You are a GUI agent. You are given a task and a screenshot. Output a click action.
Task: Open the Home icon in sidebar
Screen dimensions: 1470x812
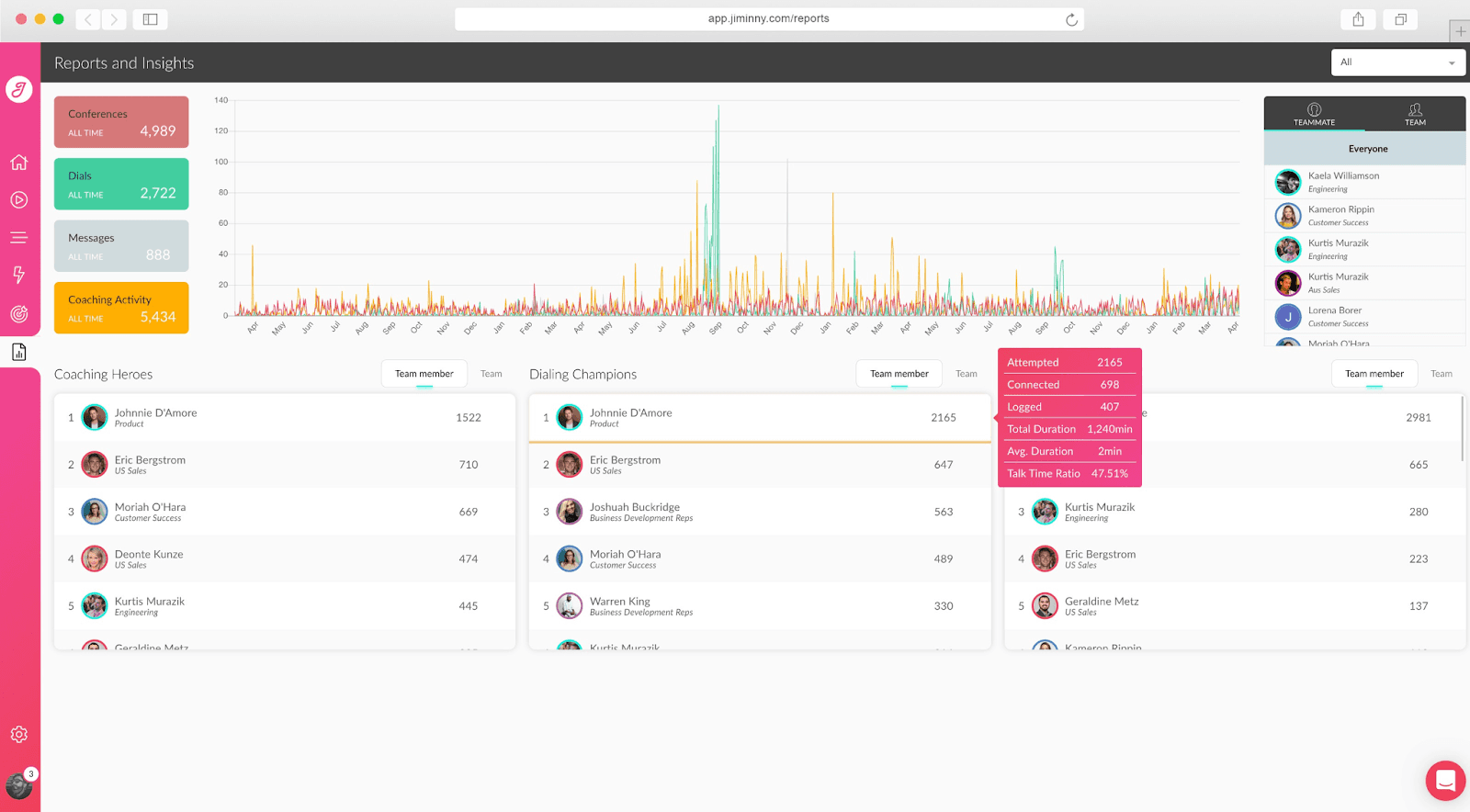point(18,163)
